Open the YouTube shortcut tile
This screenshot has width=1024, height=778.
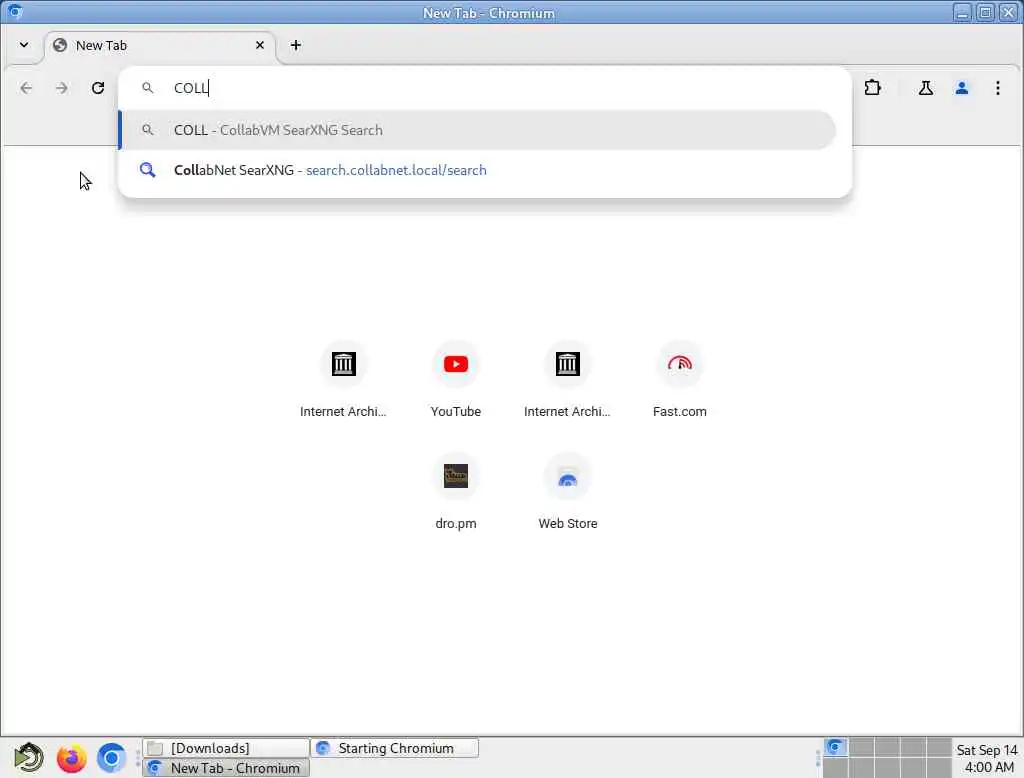[456, 380]
